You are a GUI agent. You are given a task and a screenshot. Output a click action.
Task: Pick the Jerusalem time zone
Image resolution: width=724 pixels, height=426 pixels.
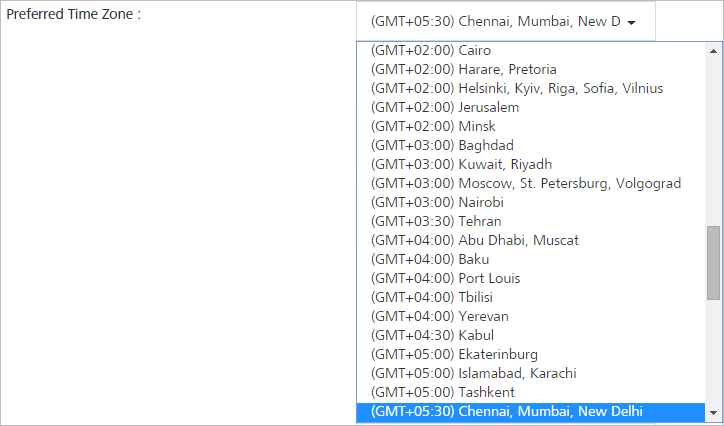point(531,107)
